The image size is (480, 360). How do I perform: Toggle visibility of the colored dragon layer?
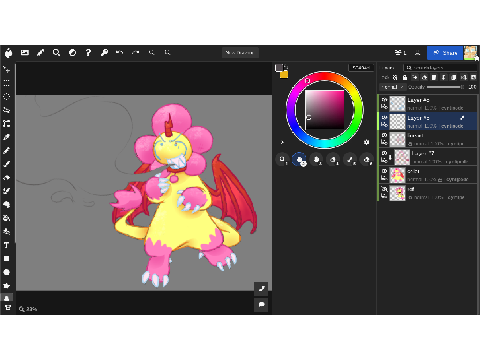(x=384, y=171)
